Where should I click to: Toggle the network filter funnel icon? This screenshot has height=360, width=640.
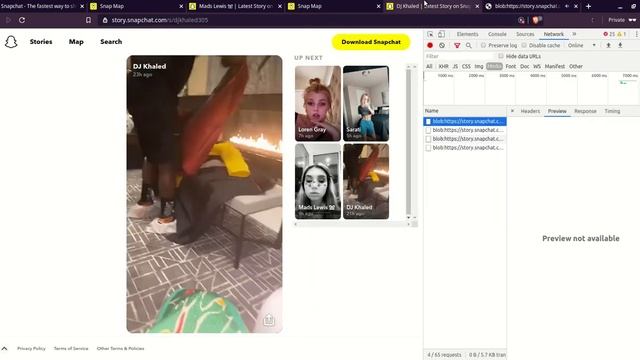point(457,45)
